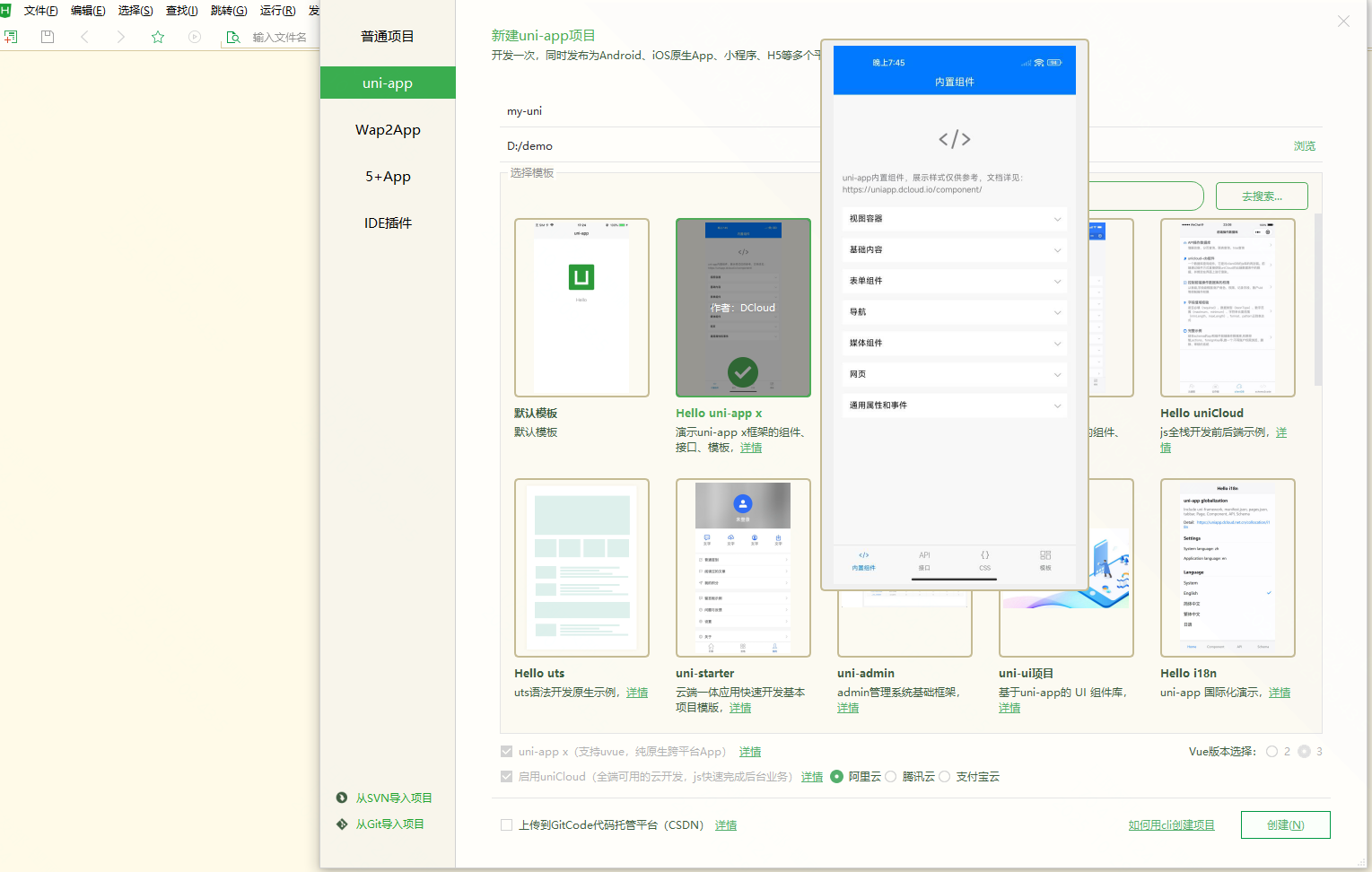1372x872 pixels.
Task: Open the 文件(F) menu
Action: [x=41, y=11]
